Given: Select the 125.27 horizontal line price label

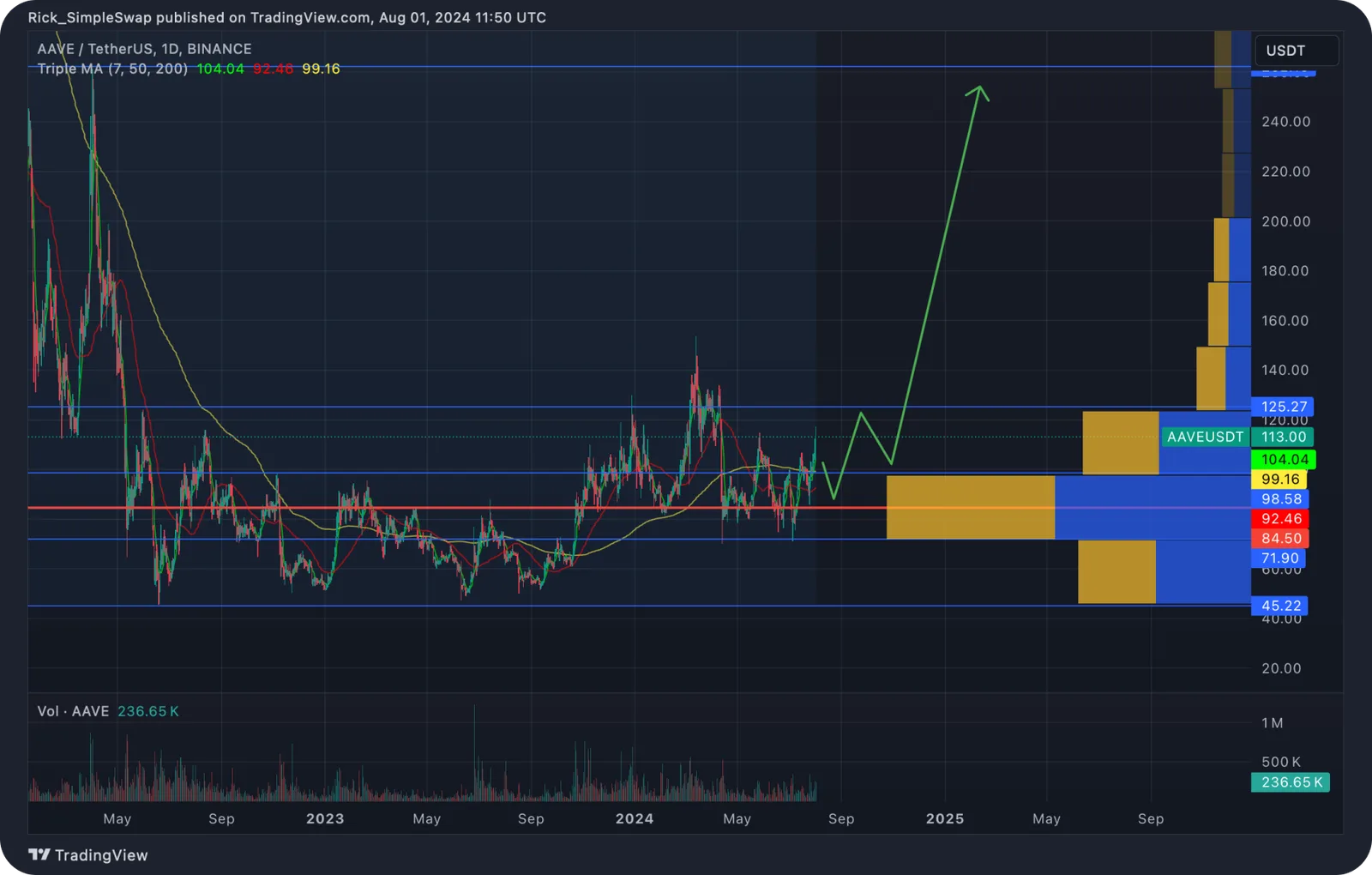Looking at the screenshot, I should 1283,407.
